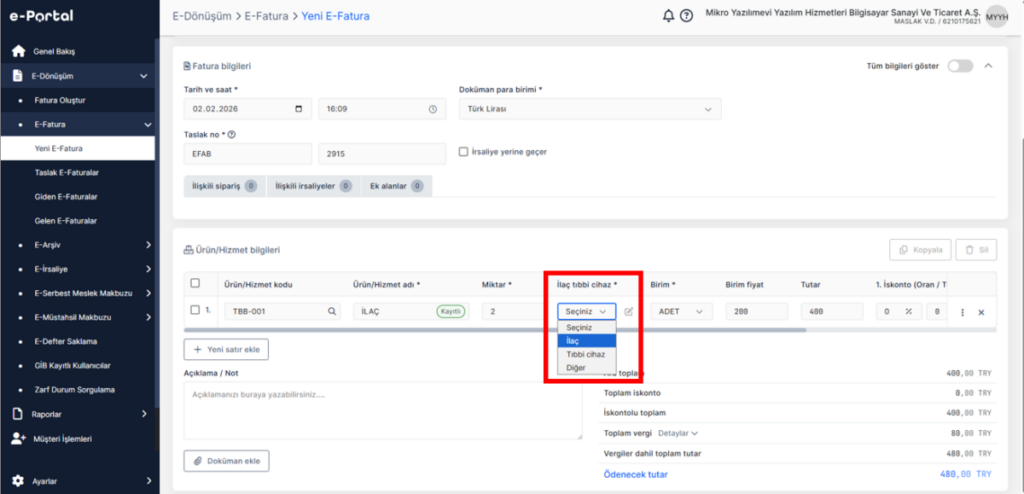Toggle Tüm bilgileri göster switch
The height and width of the screenshot is (494, 1024).
[960, 66]
